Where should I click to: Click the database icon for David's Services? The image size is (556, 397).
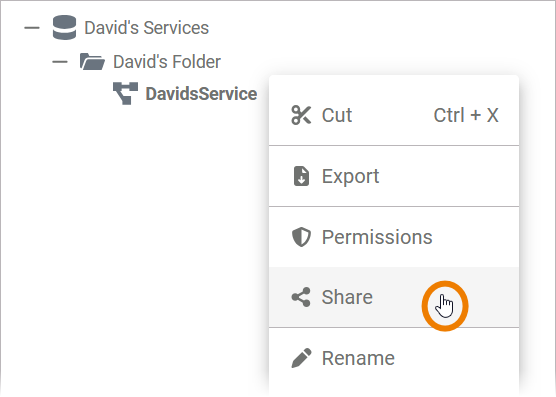(64, 27)
